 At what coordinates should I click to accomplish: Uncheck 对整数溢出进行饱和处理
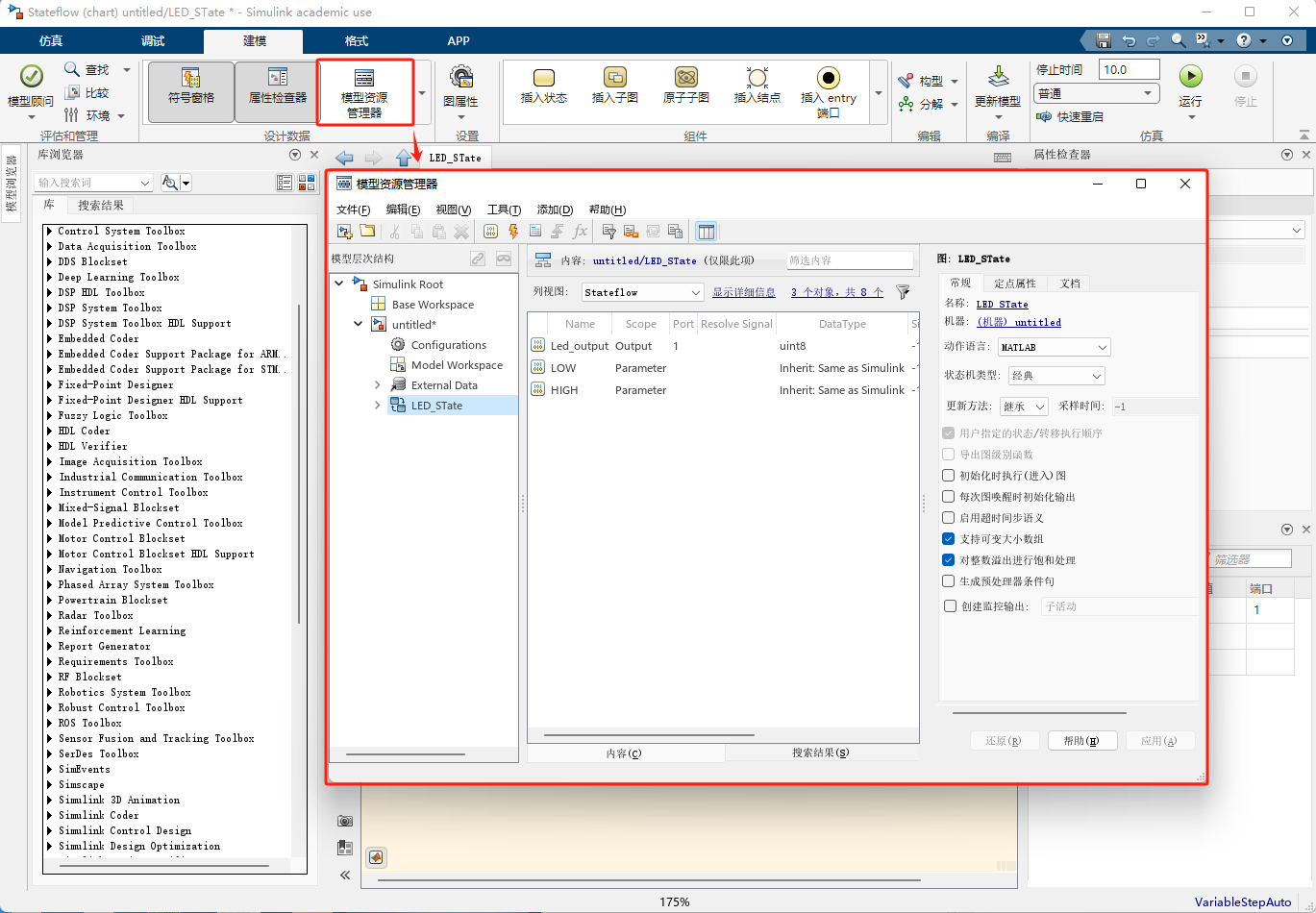(x=949, y=559)
